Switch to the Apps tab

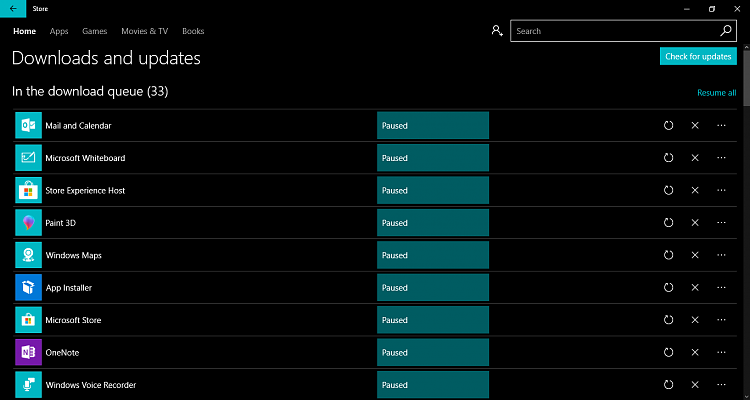pos(59,31)
